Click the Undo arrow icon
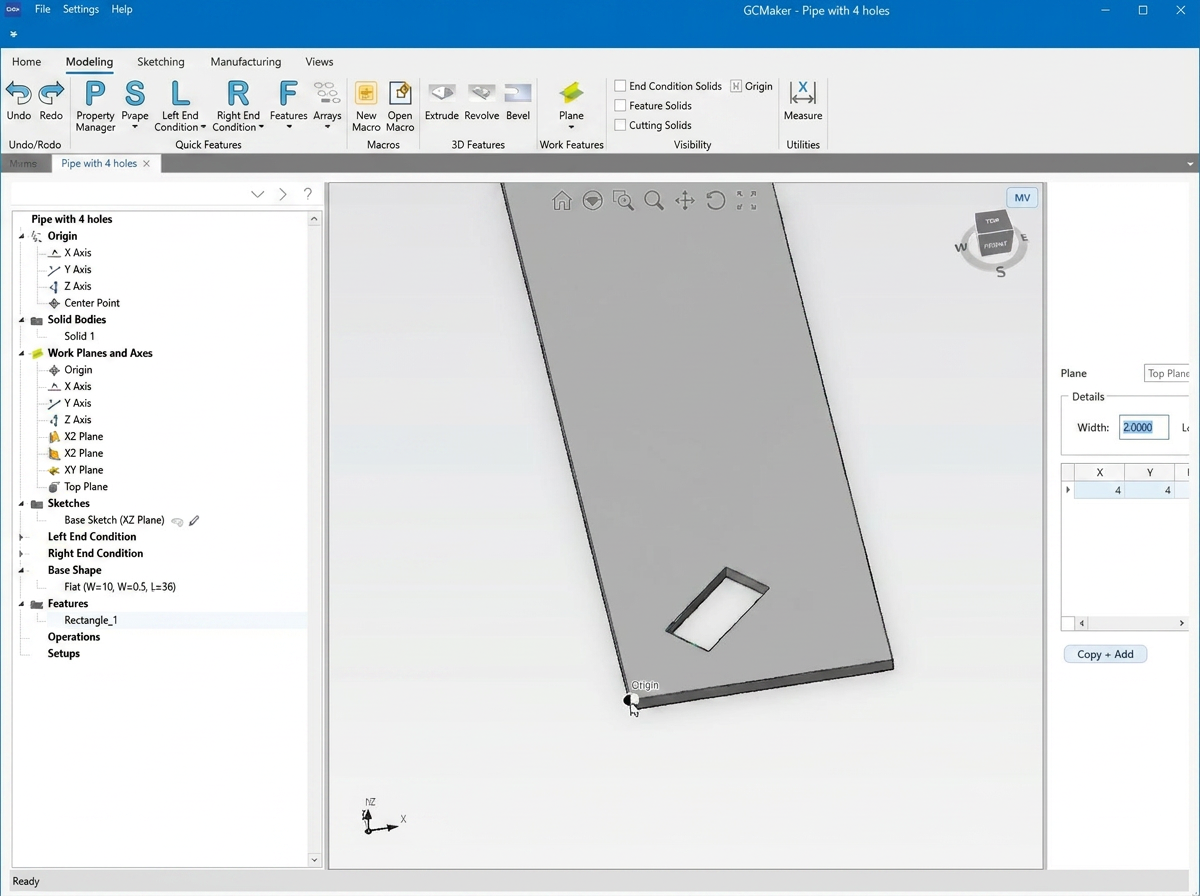Viewport: 1200px width, 896px height. pyautogui.click(x=18, y=93)
